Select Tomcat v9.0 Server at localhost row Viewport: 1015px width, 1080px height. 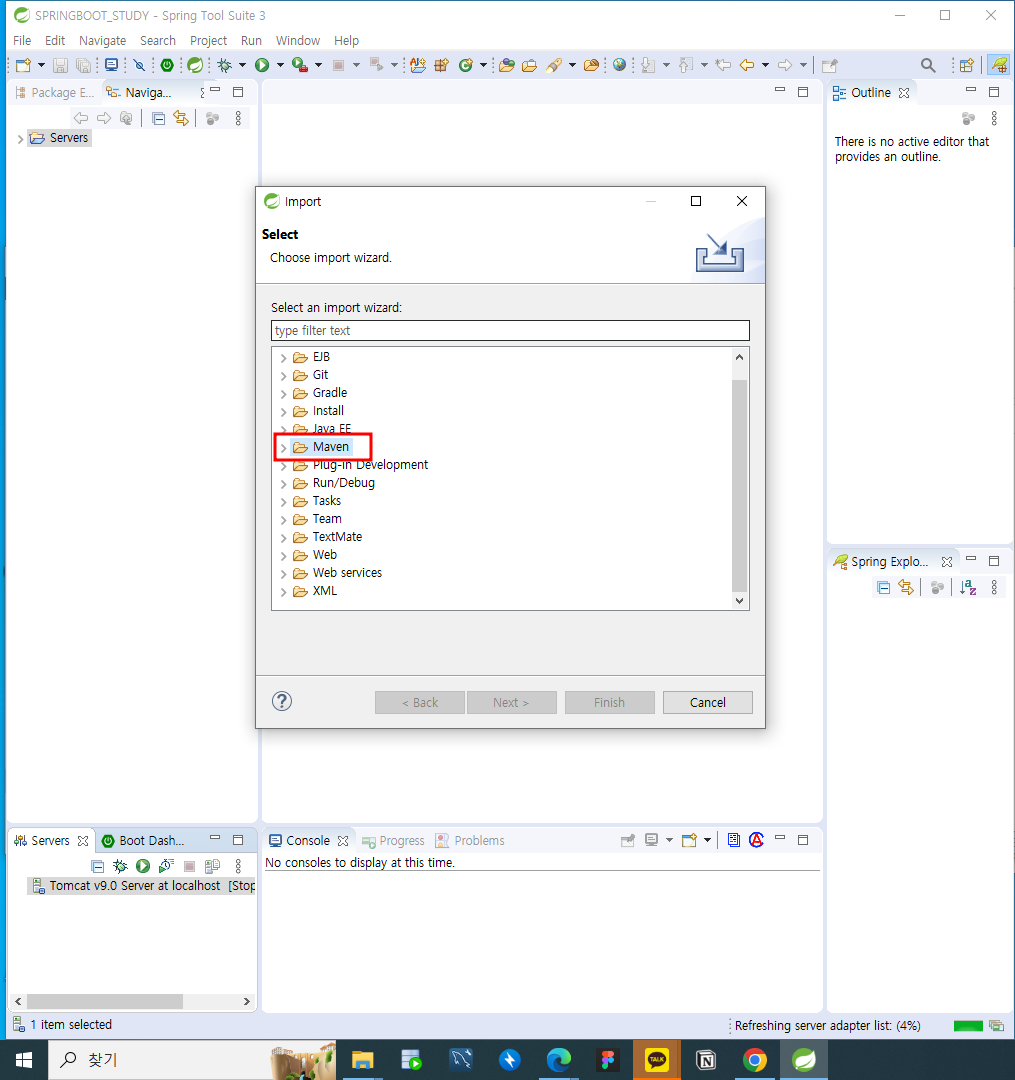(141, 886)
